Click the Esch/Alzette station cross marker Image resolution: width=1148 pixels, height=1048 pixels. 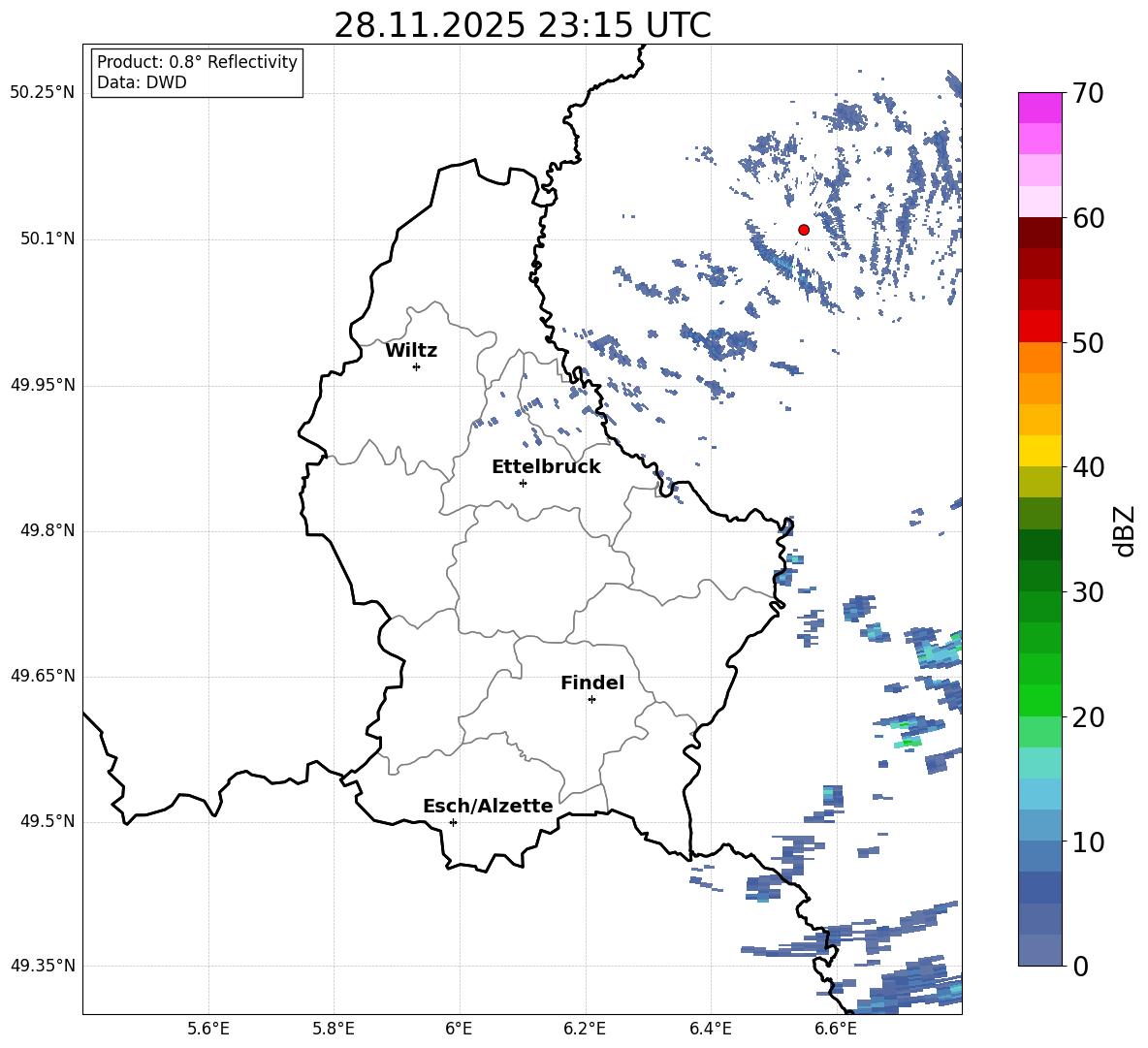453,822
